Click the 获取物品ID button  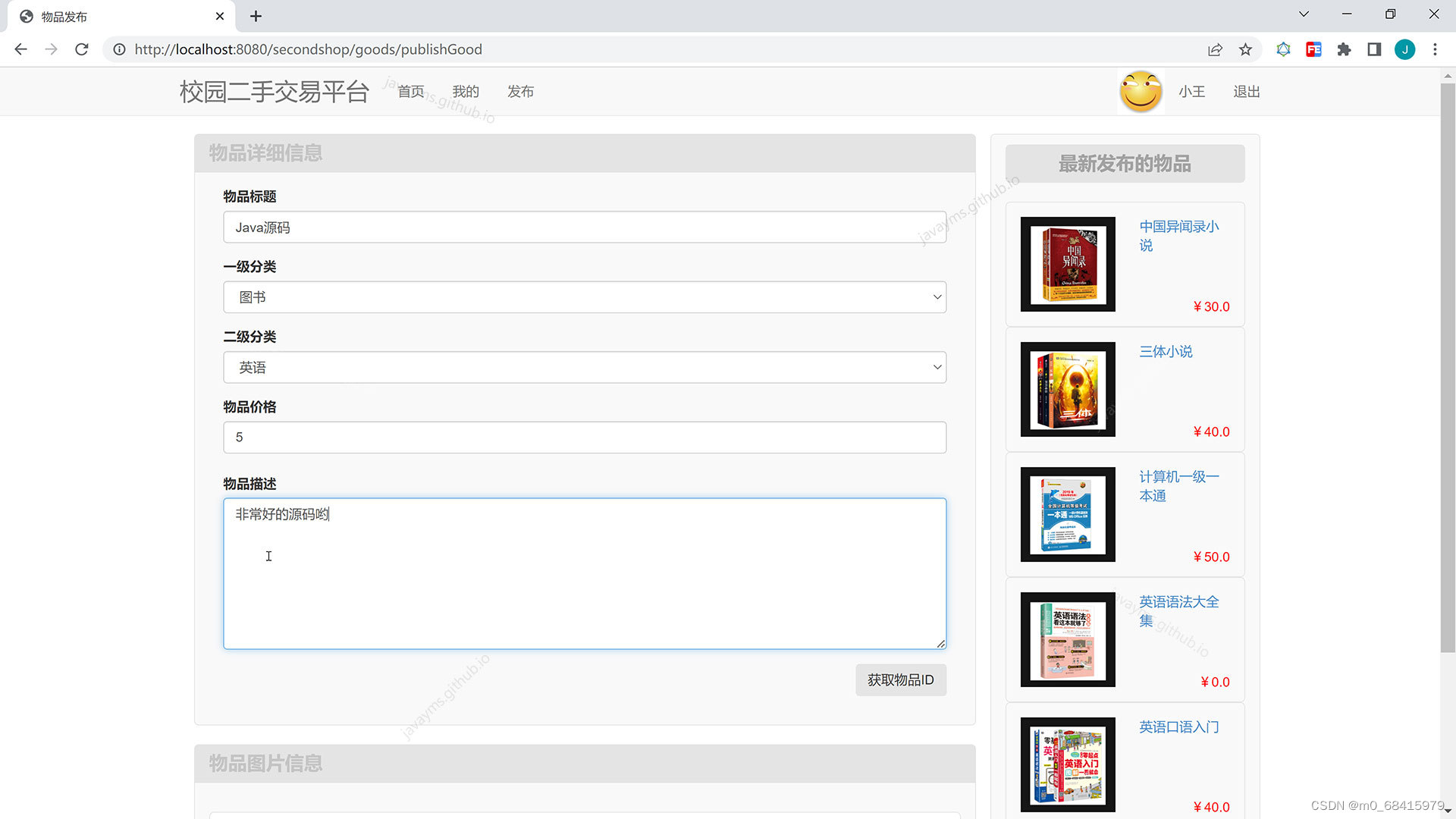(x=901, y=680)
